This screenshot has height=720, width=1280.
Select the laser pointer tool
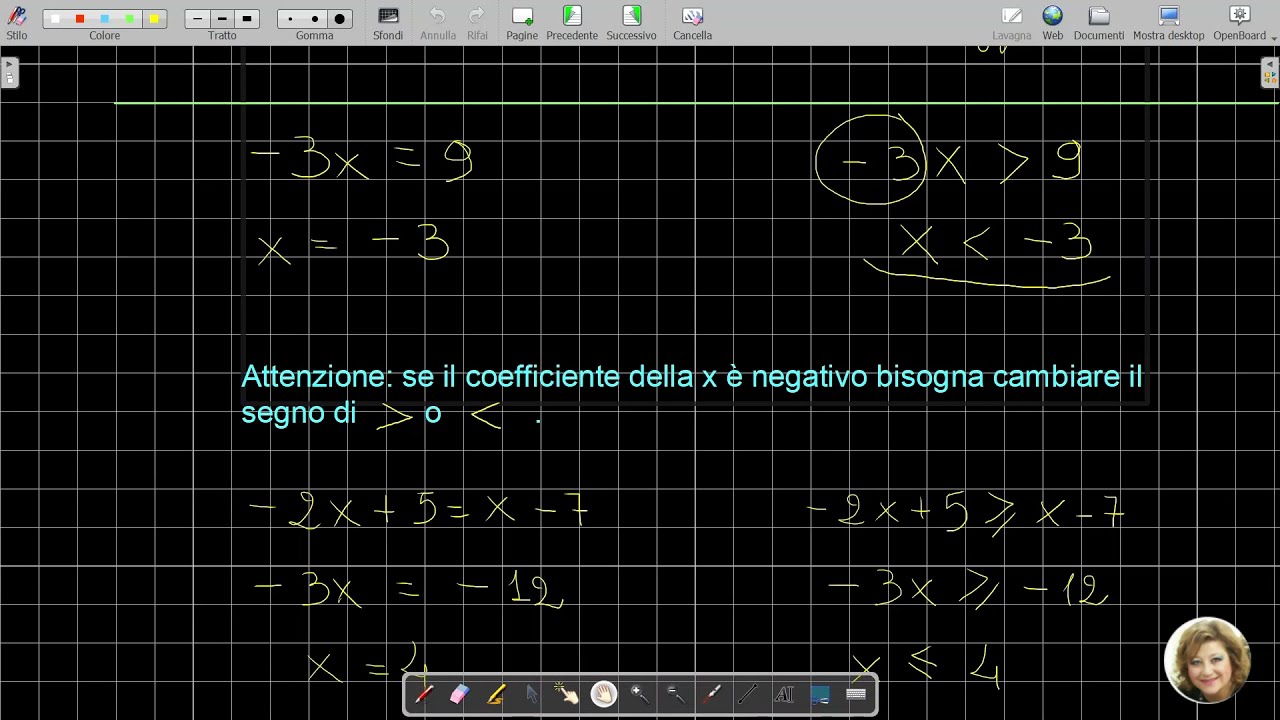[712, 694]
